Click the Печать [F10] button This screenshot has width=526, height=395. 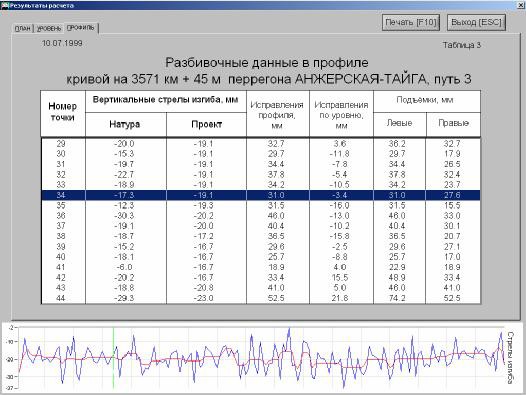click(411, 22)
